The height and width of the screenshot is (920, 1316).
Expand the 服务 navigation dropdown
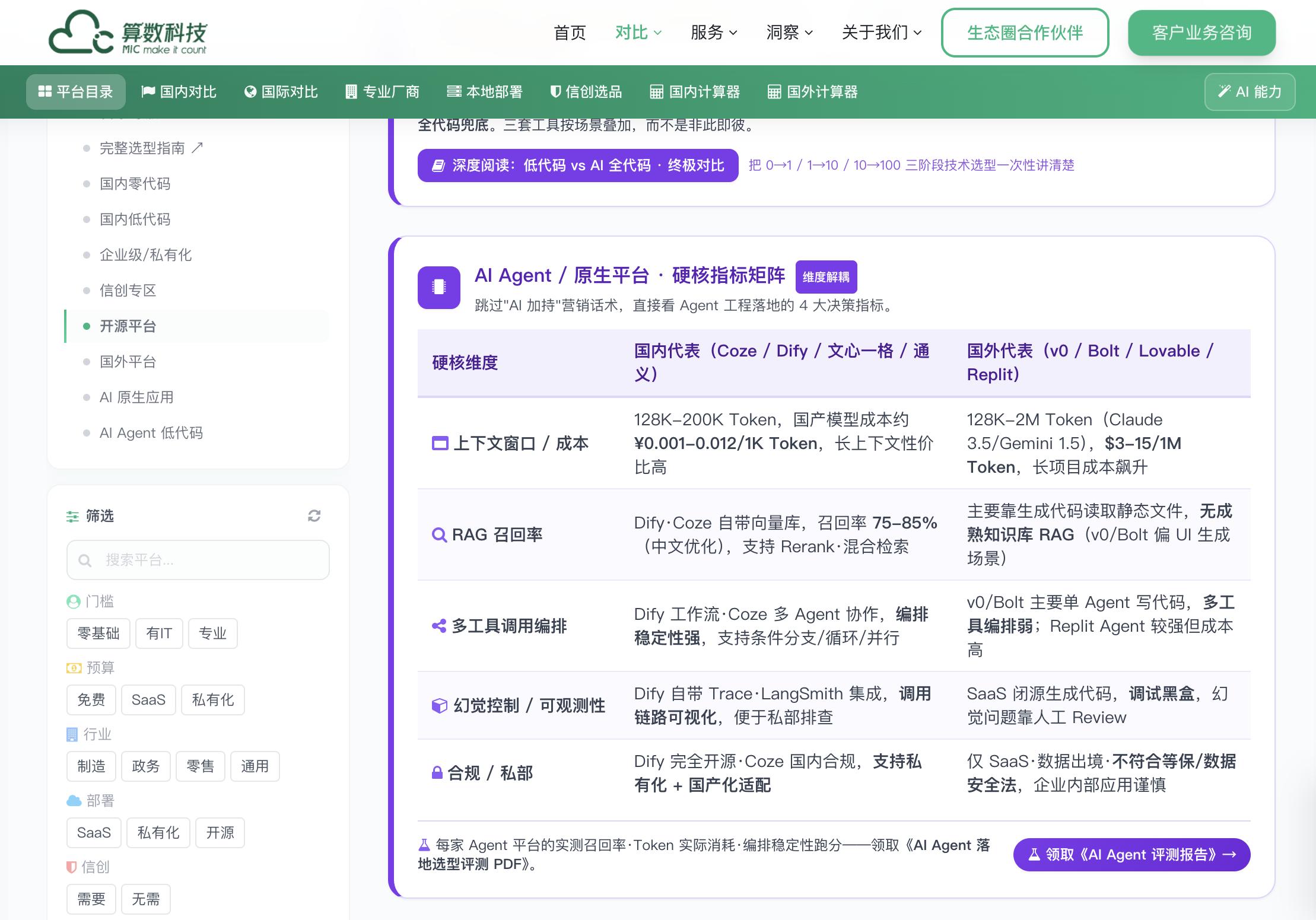(714, 33)
